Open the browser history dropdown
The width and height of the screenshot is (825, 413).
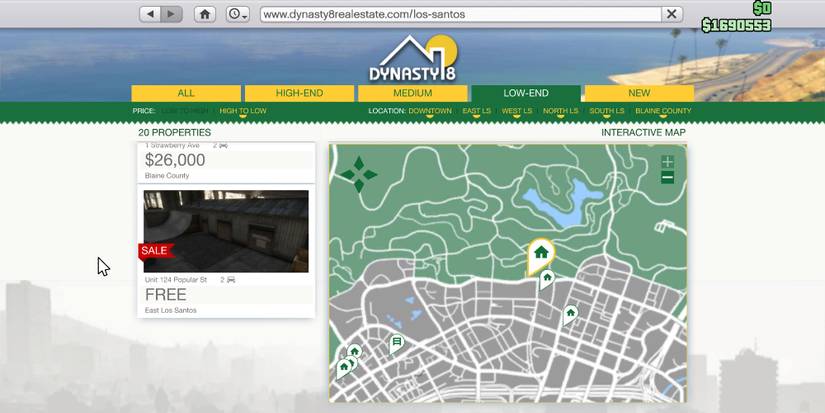[238, 14]
